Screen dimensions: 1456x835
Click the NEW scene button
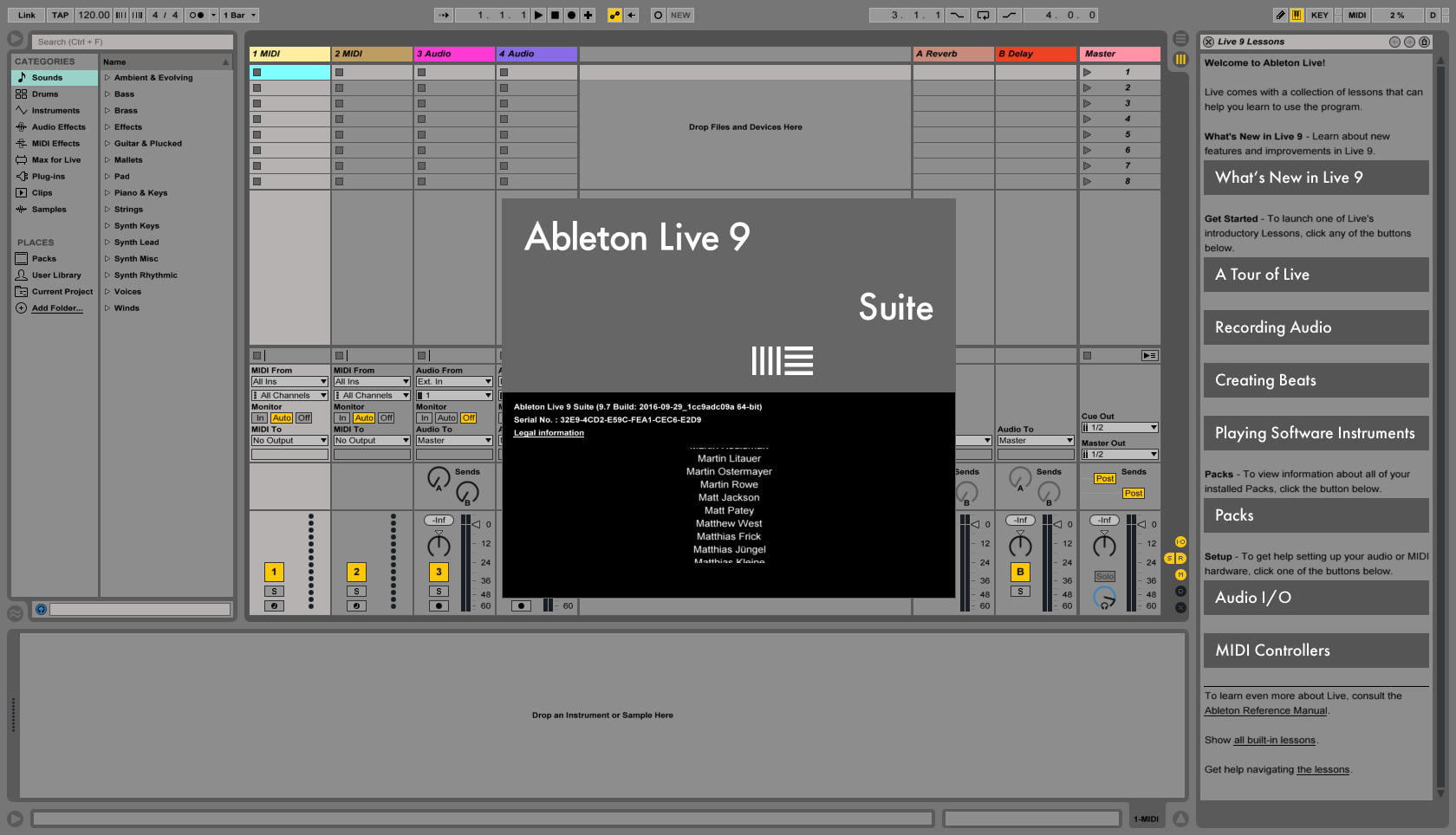[681, 15]
